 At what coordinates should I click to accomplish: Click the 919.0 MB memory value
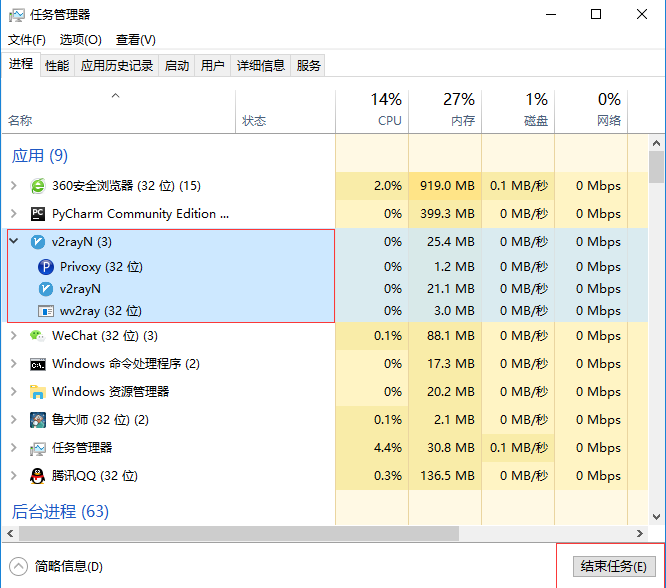tap(447, 186)
